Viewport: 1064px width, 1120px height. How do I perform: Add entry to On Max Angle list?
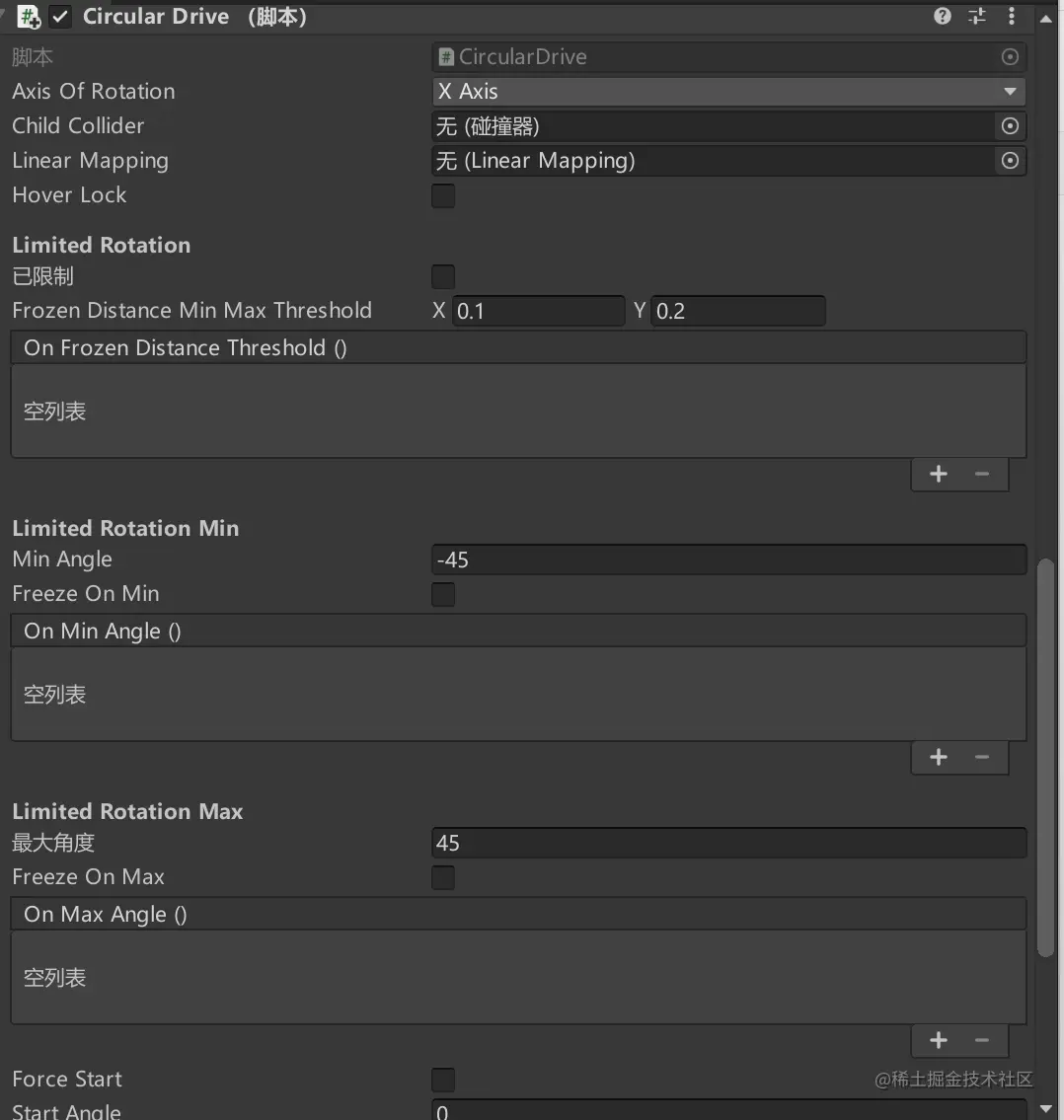pos(938,1040)
